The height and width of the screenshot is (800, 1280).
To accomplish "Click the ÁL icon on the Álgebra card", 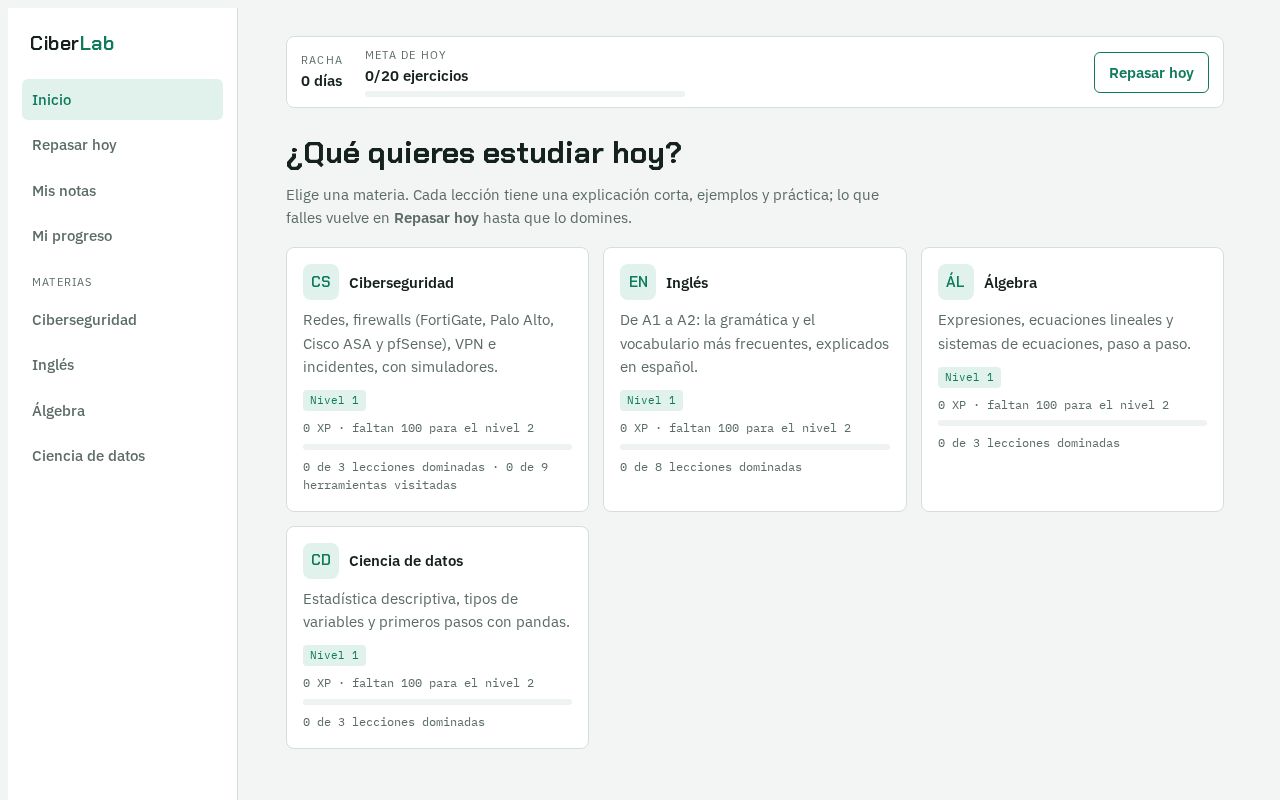I will click(956, 282).
